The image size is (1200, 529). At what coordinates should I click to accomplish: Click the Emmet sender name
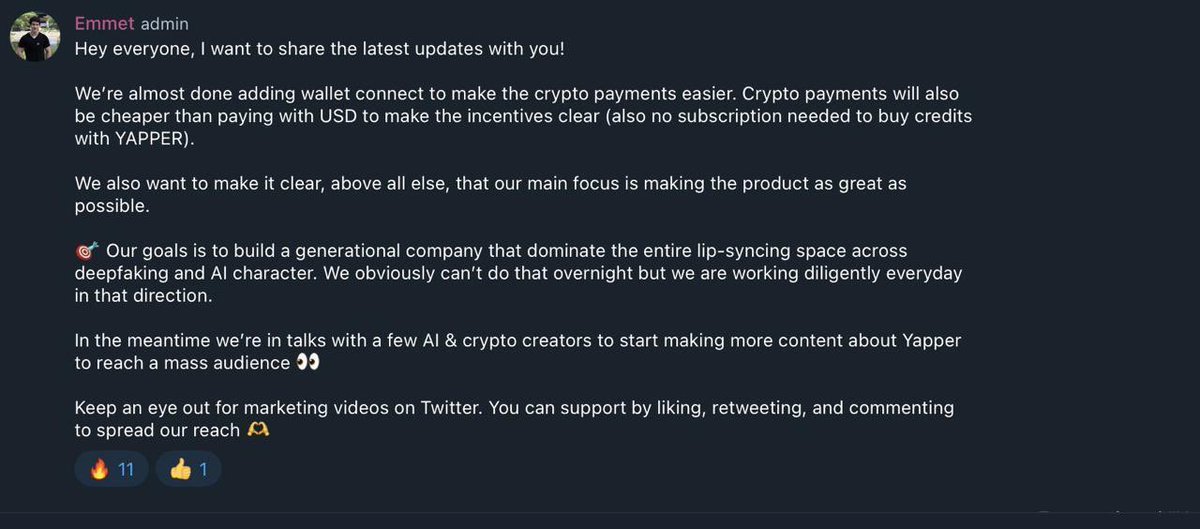coord(105,24)
